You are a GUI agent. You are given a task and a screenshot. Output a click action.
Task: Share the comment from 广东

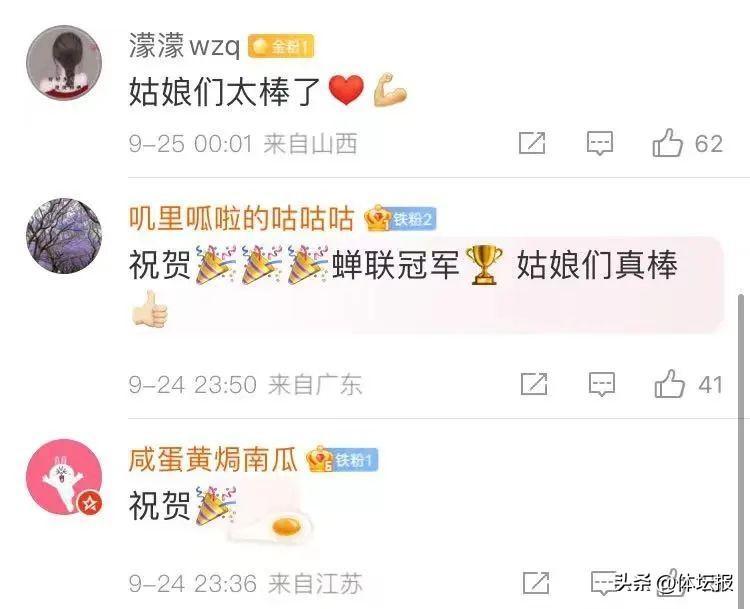(x=534, y=384)
